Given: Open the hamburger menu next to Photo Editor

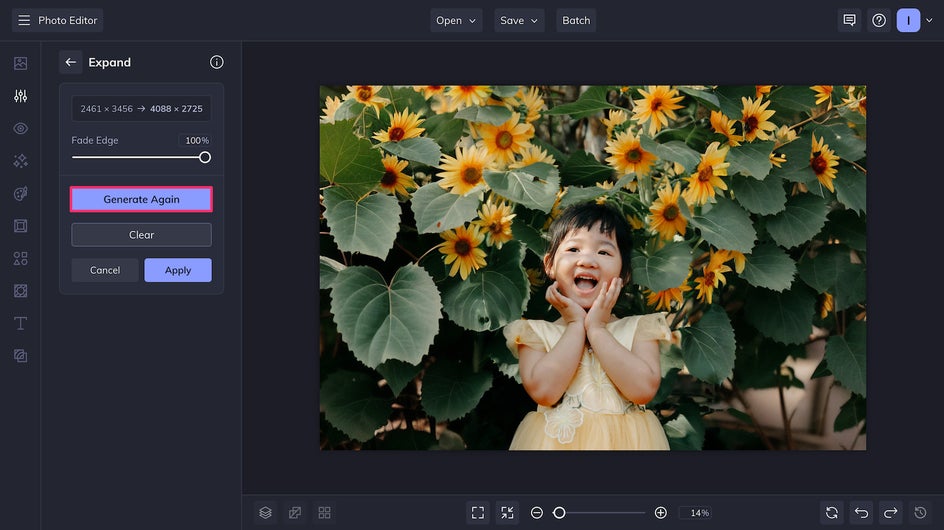Looking at the screenshot, I should click(24, 20).
